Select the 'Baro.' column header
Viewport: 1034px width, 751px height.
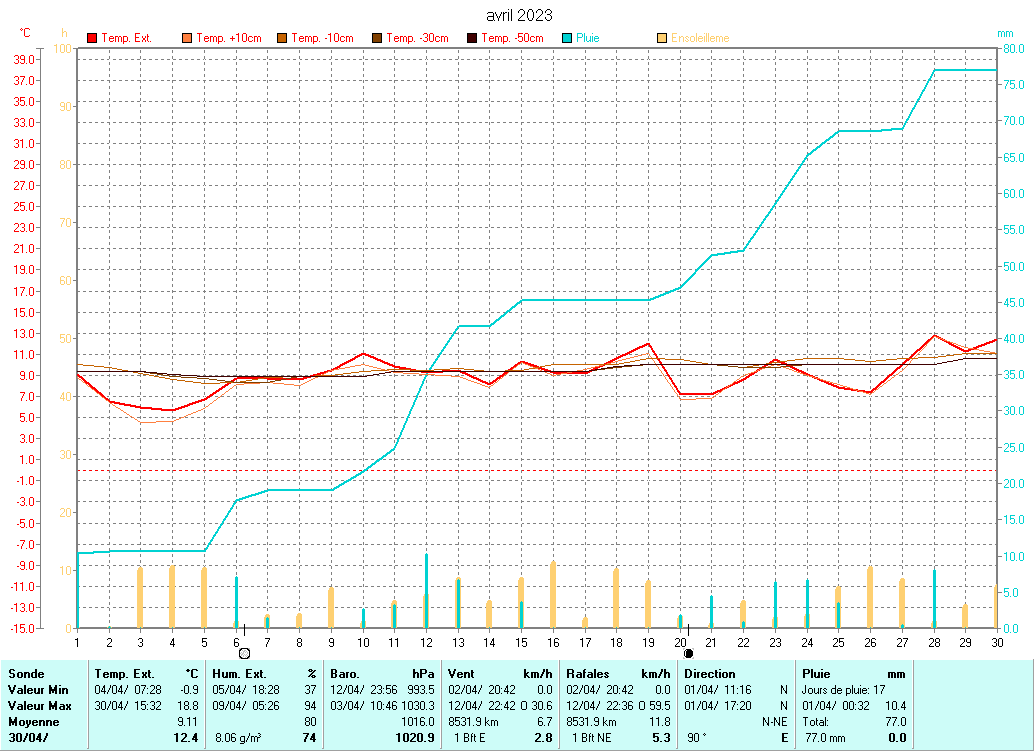coord(345,674)
